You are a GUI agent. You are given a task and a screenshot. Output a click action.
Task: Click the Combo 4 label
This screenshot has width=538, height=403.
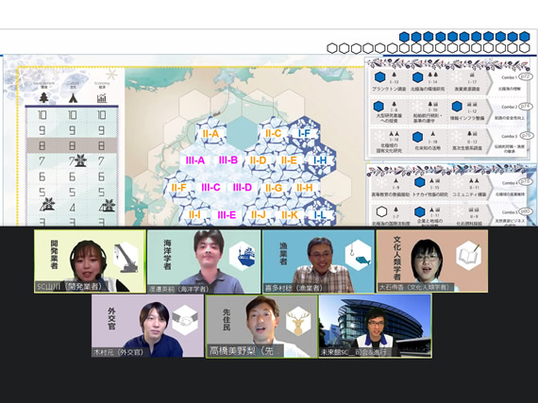(x=509, y=183)
